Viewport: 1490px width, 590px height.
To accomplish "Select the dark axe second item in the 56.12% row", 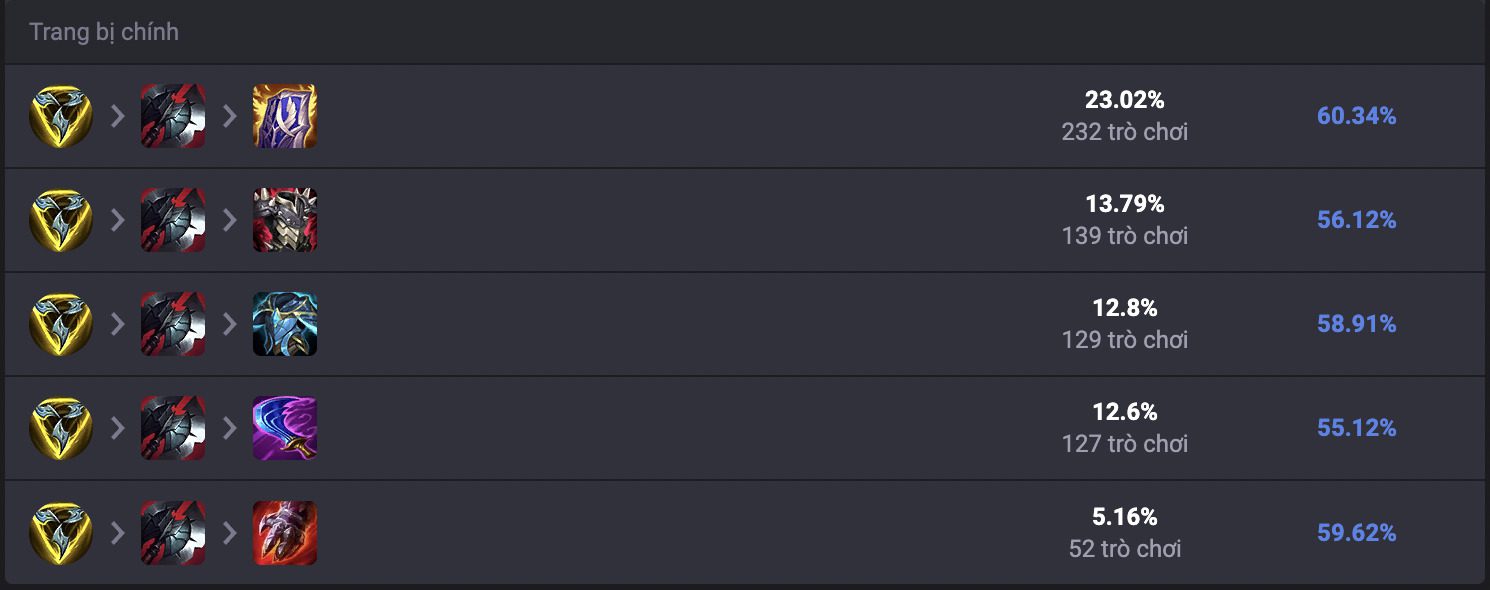I will (x=173, y=220).
